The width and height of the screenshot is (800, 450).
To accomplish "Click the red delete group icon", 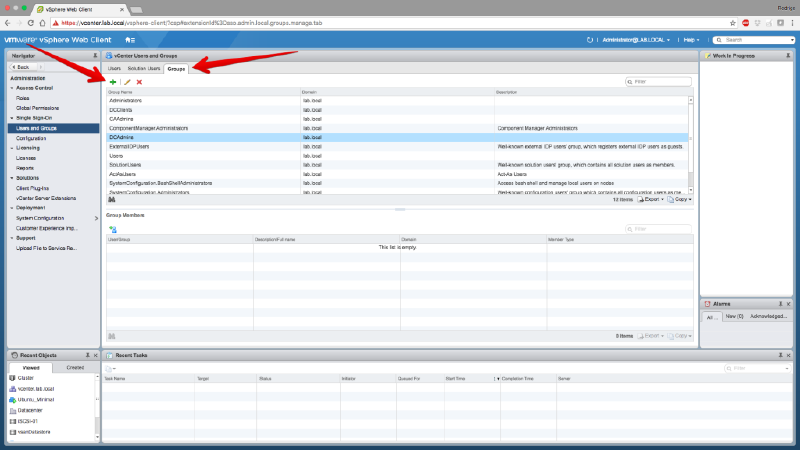I will click(139, 82).
